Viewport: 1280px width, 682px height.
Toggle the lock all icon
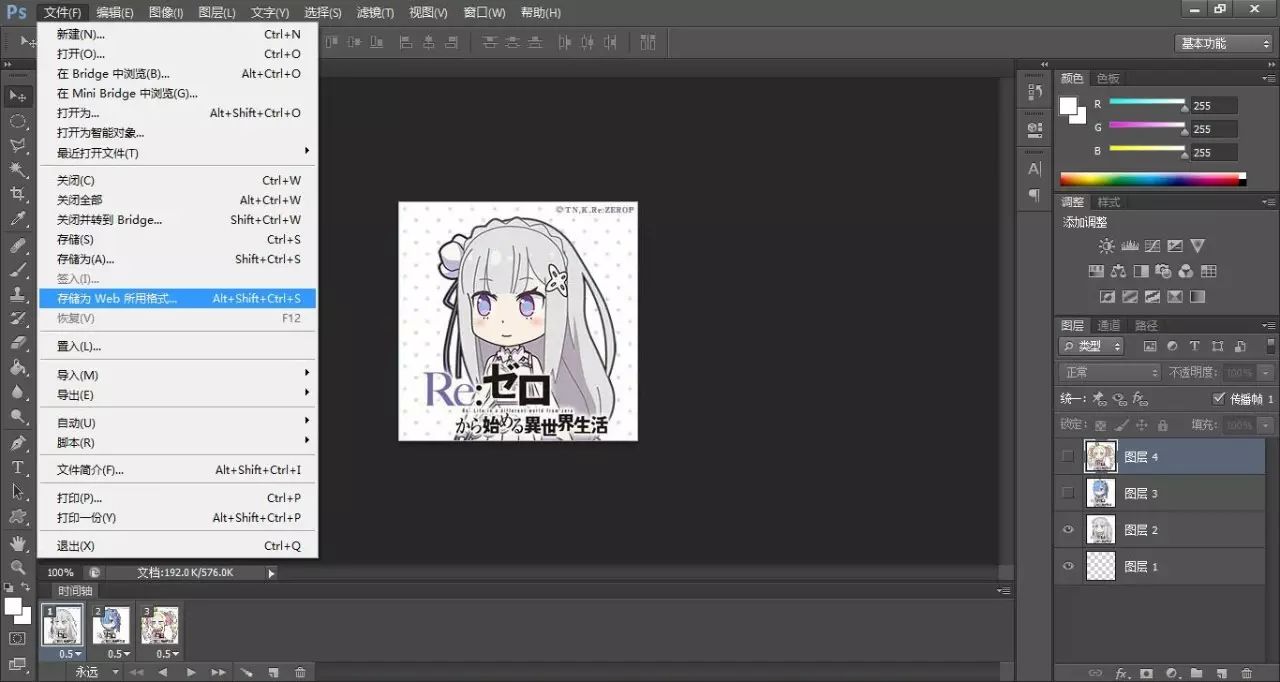tap(1162, 425)
